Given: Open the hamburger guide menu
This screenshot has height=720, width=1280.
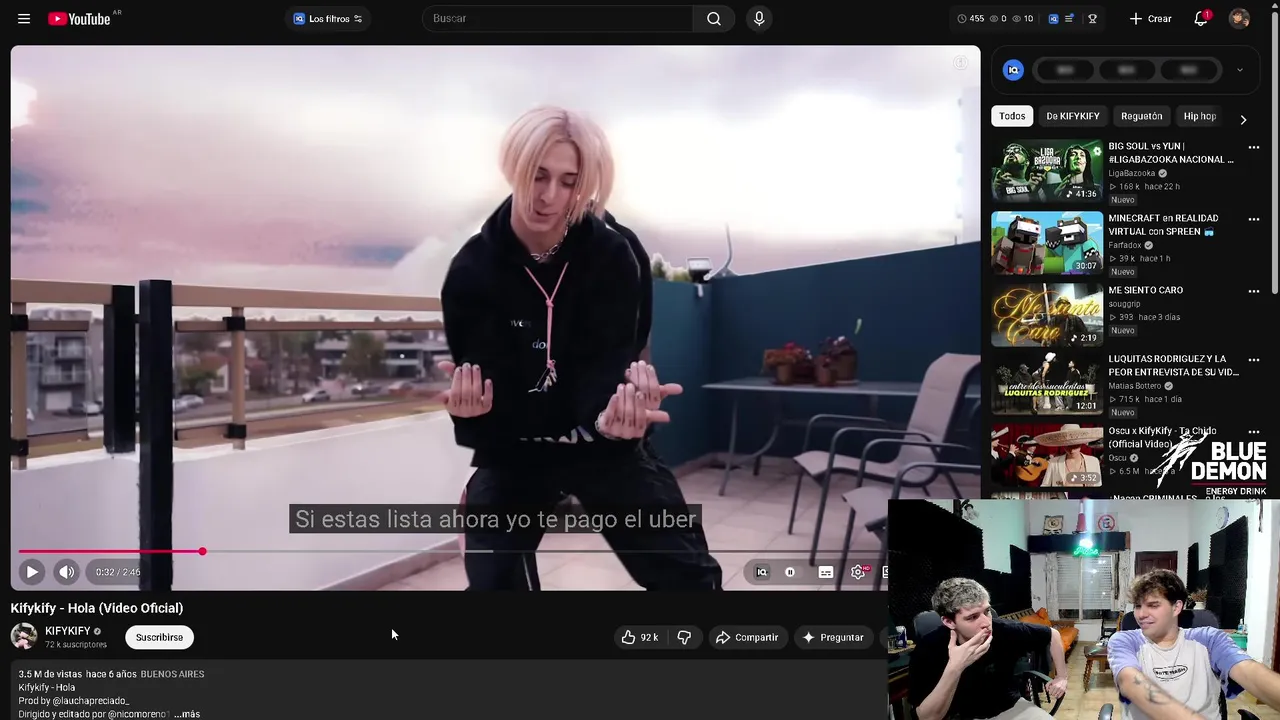Looking at the screenshot, I should pos(24,18).
